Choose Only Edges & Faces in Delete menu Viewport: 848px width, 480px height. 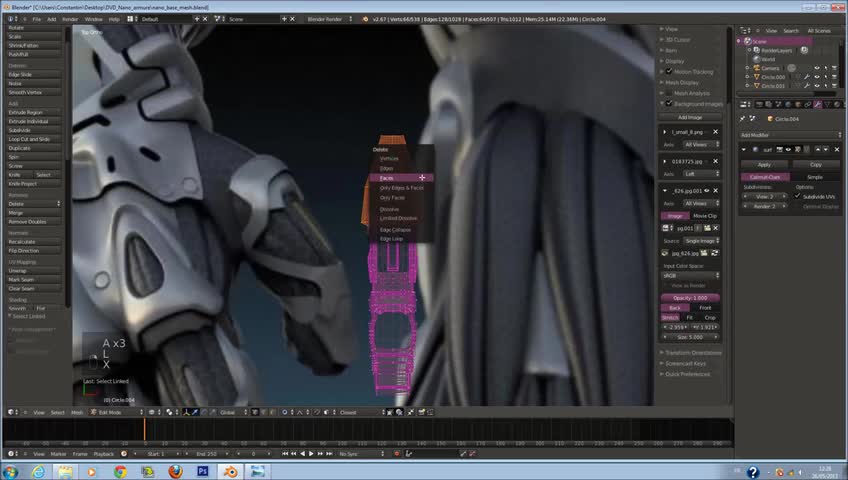coord(402,188)
